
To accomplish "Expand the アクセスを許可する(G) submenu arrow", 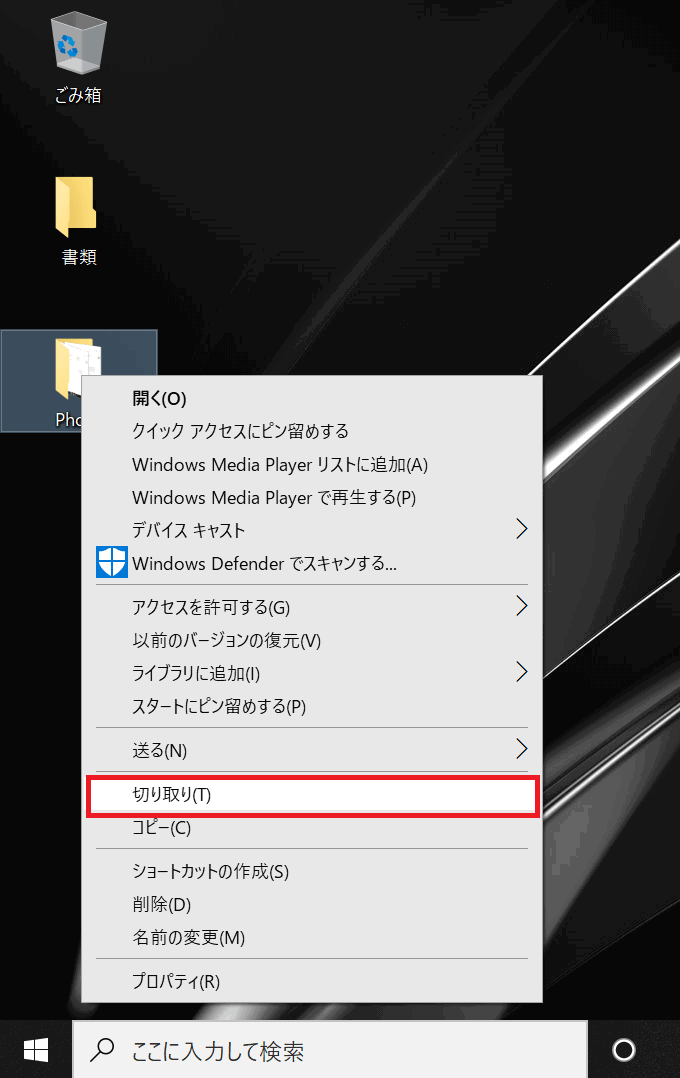I will click(522, 606).
